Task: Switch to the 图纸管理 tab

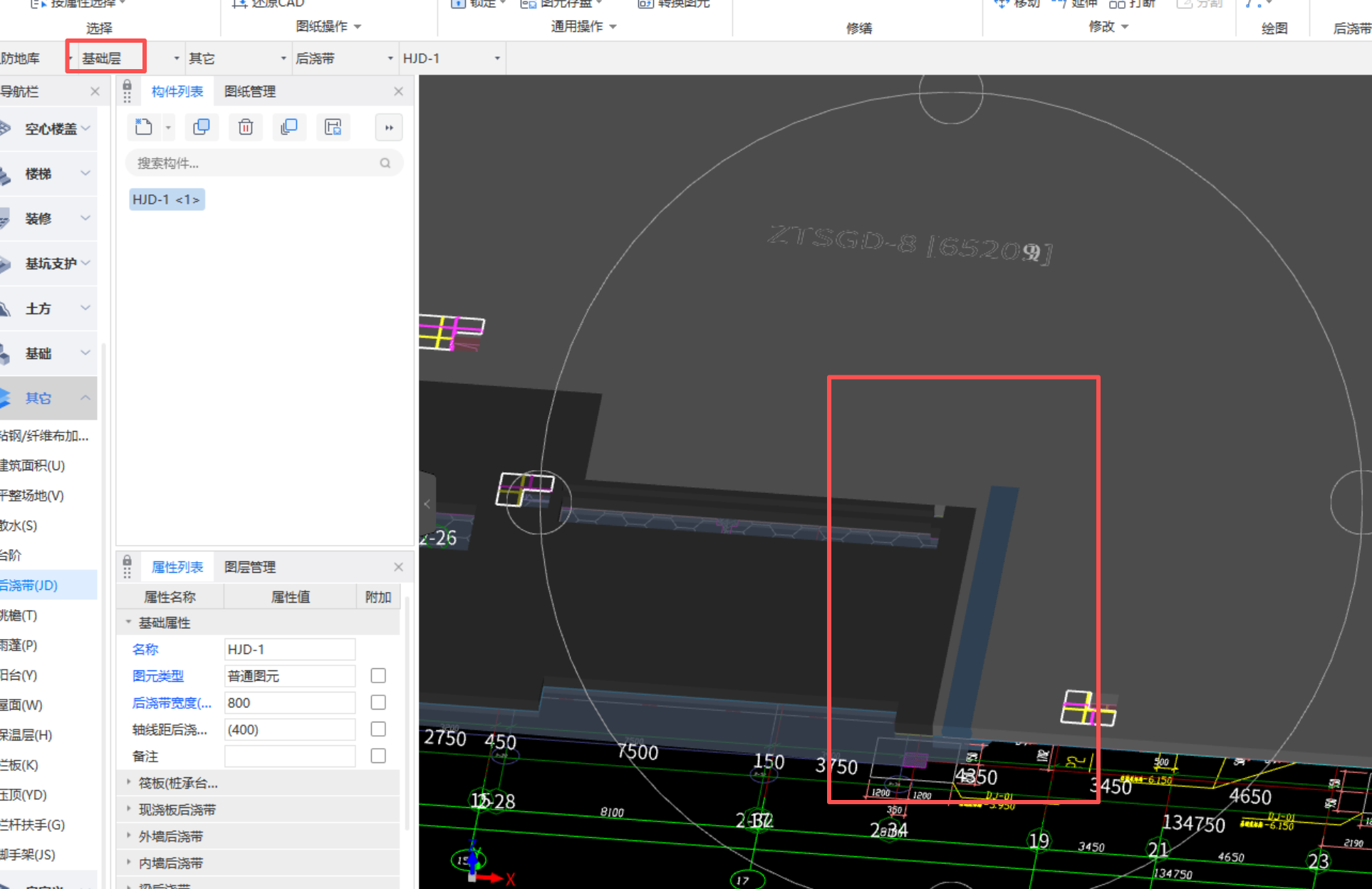Action: pyautogui.click(x=249, y=91)
